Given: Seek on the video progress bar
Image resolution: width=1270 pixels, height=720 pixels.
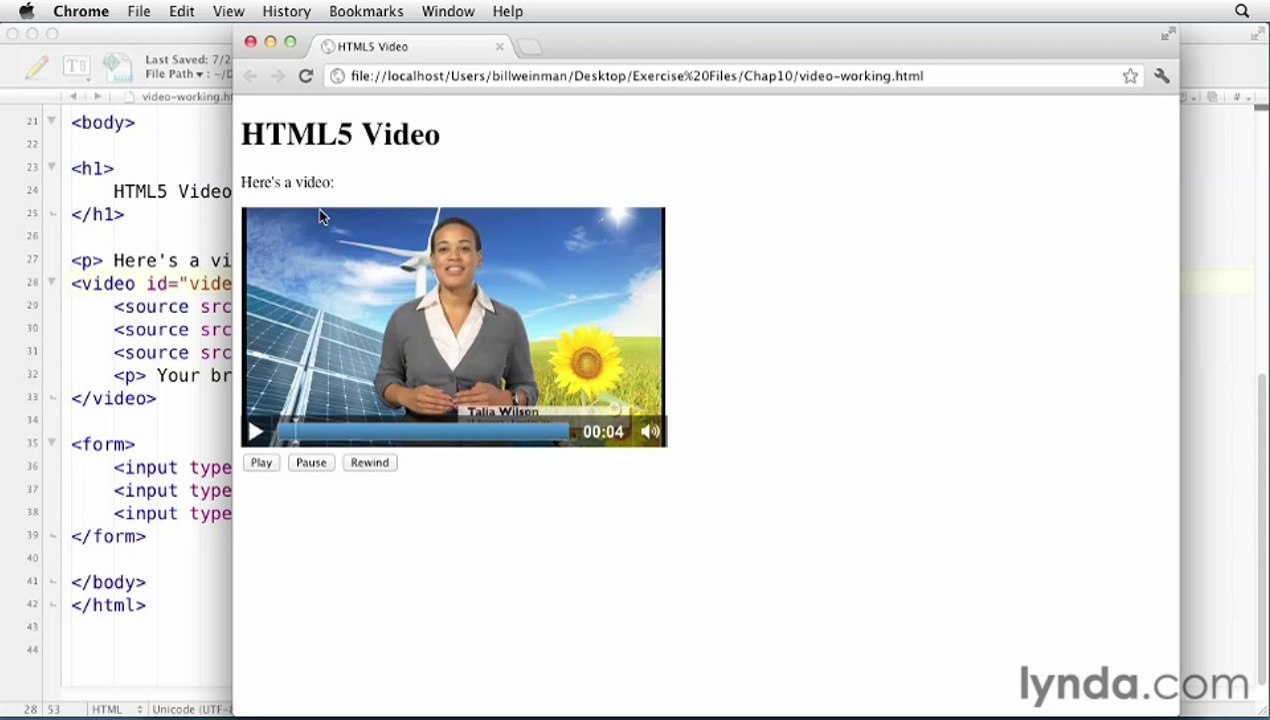Looking at the screenshot, I should pyautogui.click(x=423, y=432).
